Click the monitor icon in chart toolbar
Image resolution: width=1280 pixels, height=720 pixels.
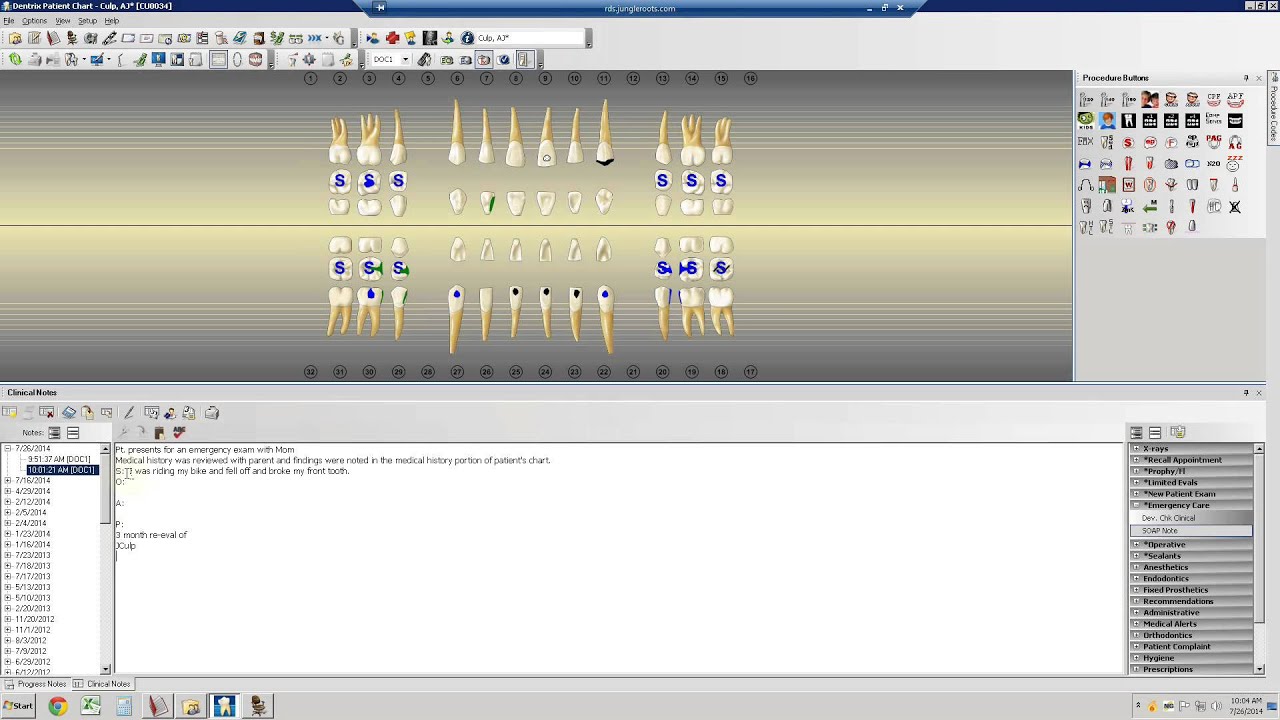[158, 60]
